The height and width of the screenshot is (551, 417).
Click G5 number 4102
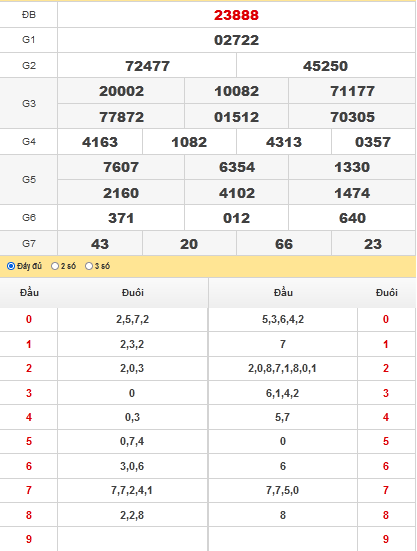pos(236,193)
